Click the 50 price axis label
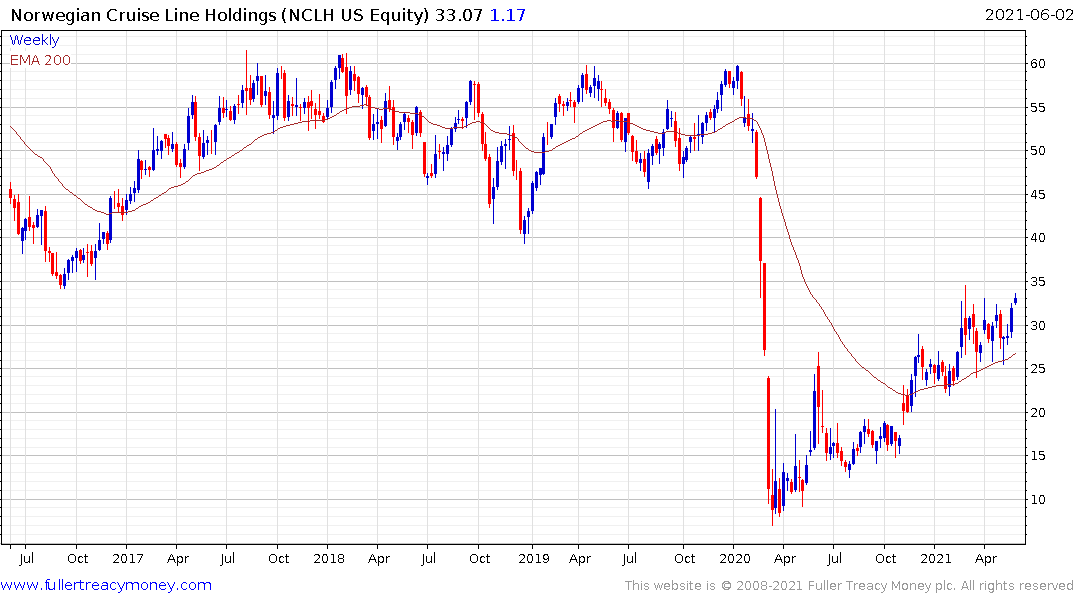The height and width of the screenshot is (600, 1075). pyautogui.click(x=1037, y=151)
